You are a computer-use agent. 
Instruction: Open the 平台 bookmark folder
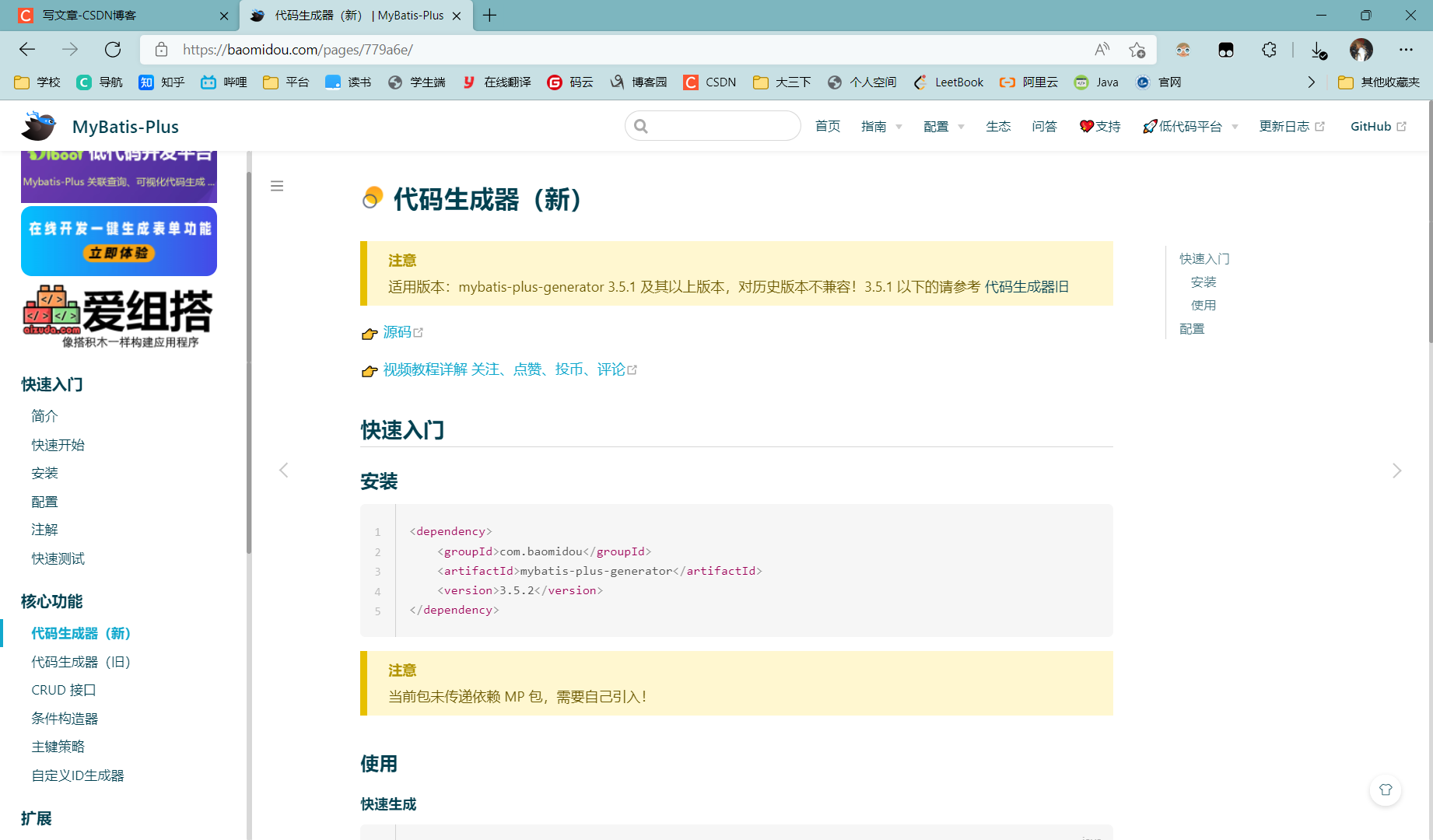(x=286, y=82)
